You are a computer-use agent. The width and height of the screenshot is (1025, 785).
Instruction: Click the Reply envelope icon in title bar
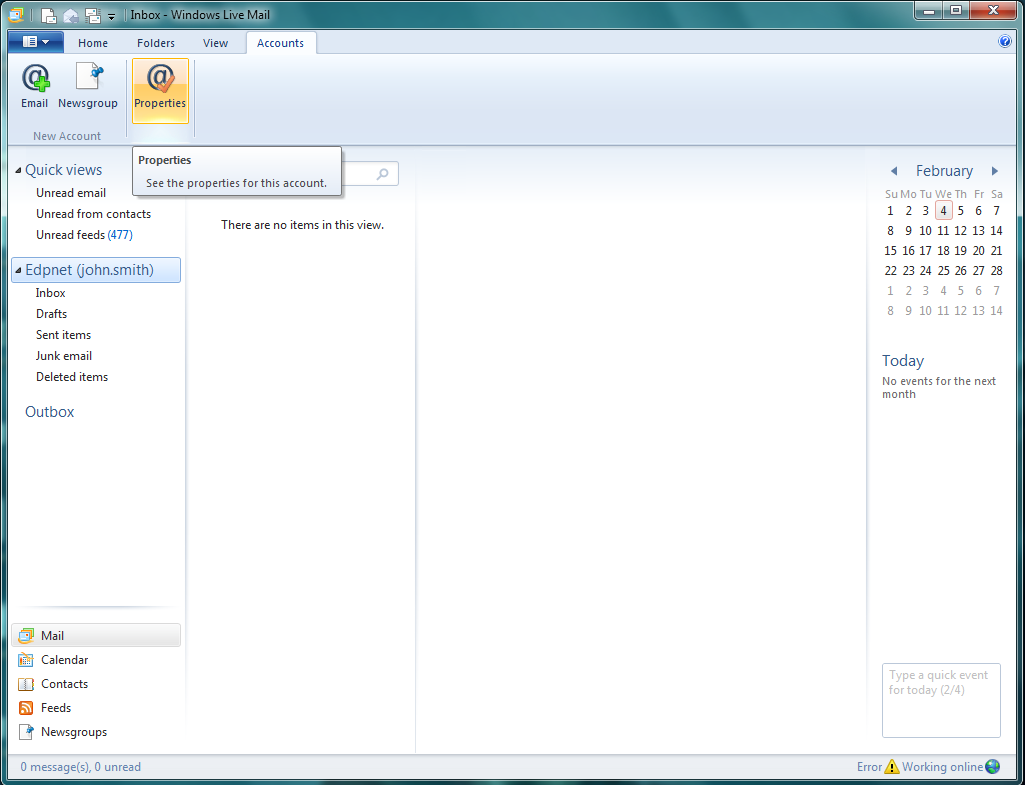[71, 15]
